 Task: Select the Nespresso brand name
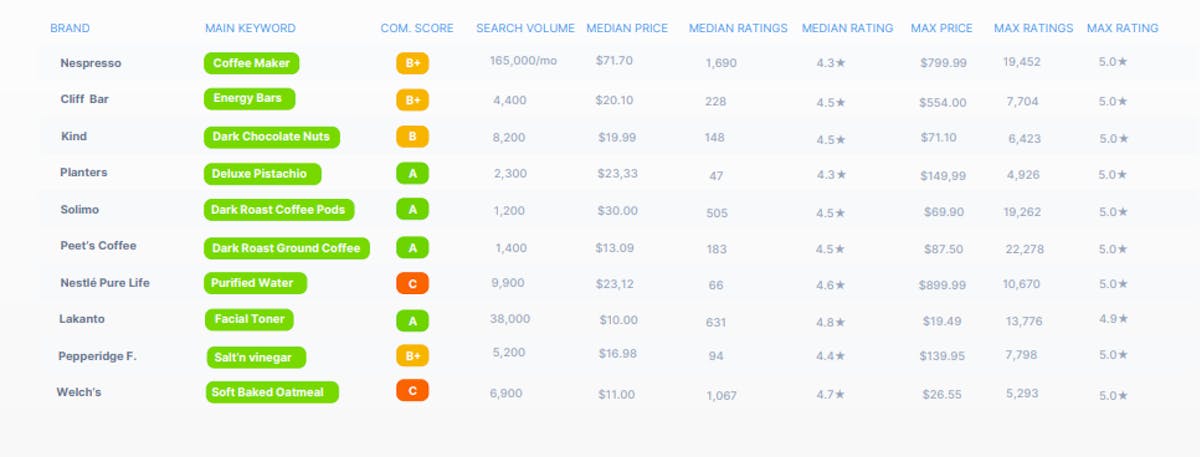[x=91, y=63]
